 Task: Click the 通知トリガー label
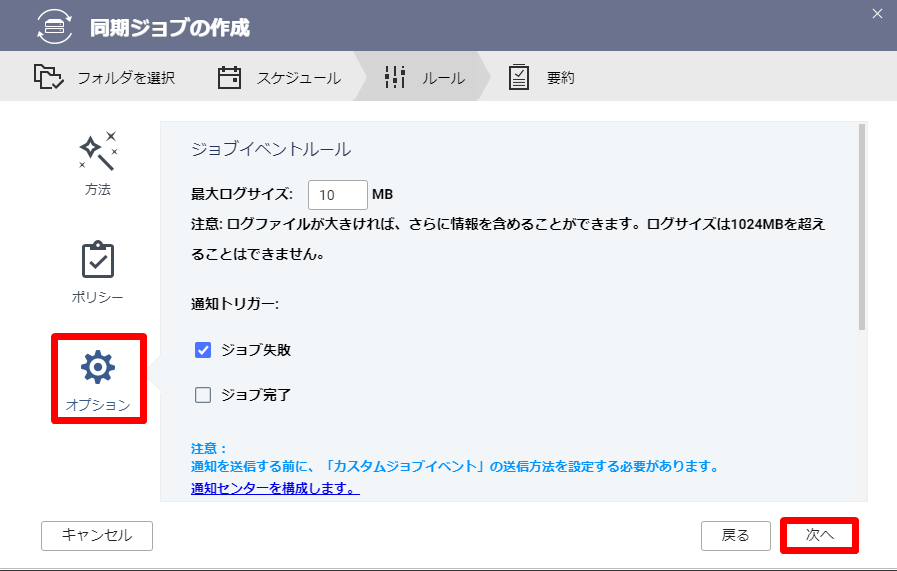point(235,304)
